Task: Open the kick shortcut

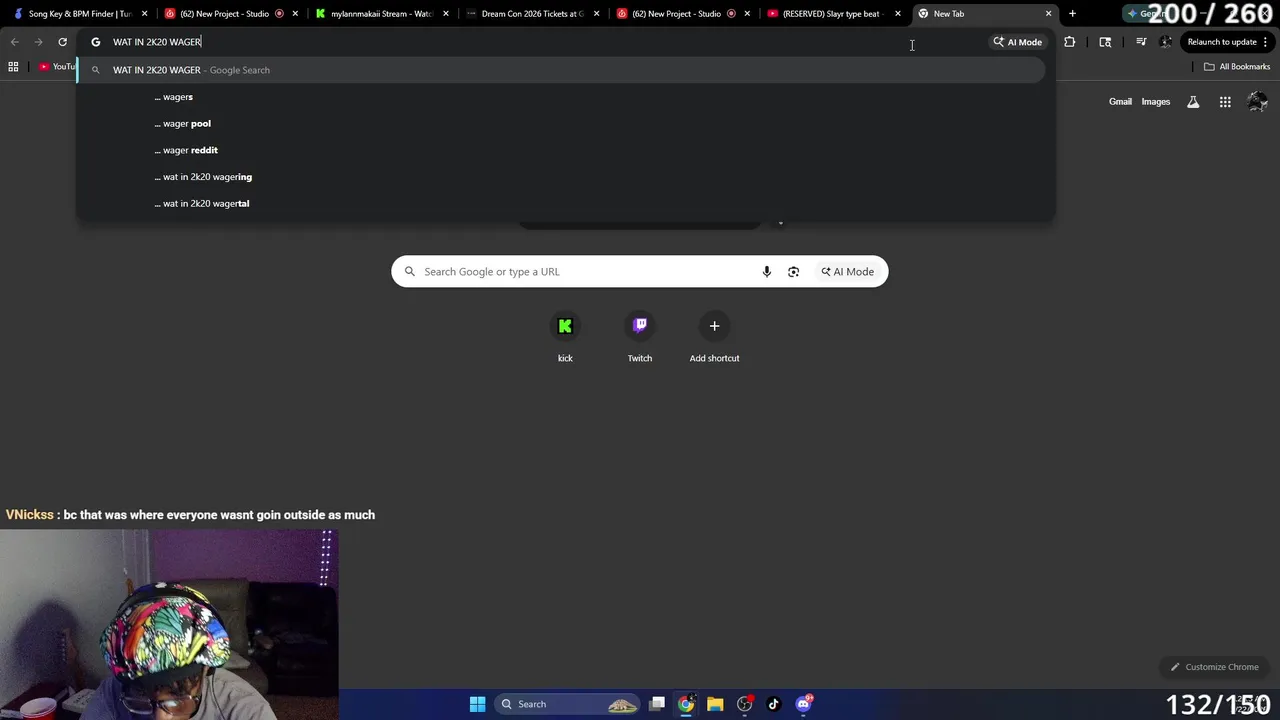Action: [565, 337]
